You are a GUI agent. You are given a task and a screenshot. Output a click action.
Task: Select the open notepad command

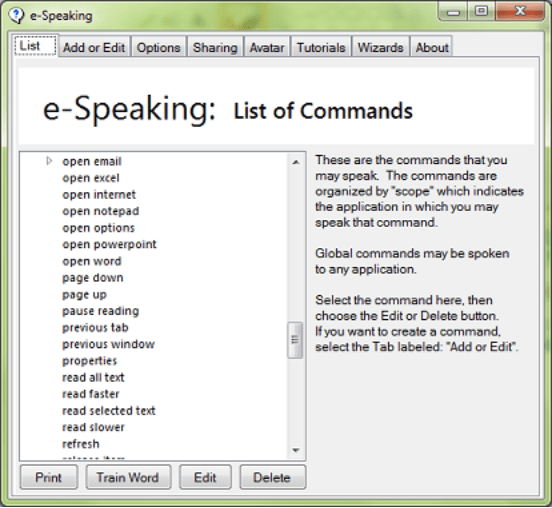(101, 211)
